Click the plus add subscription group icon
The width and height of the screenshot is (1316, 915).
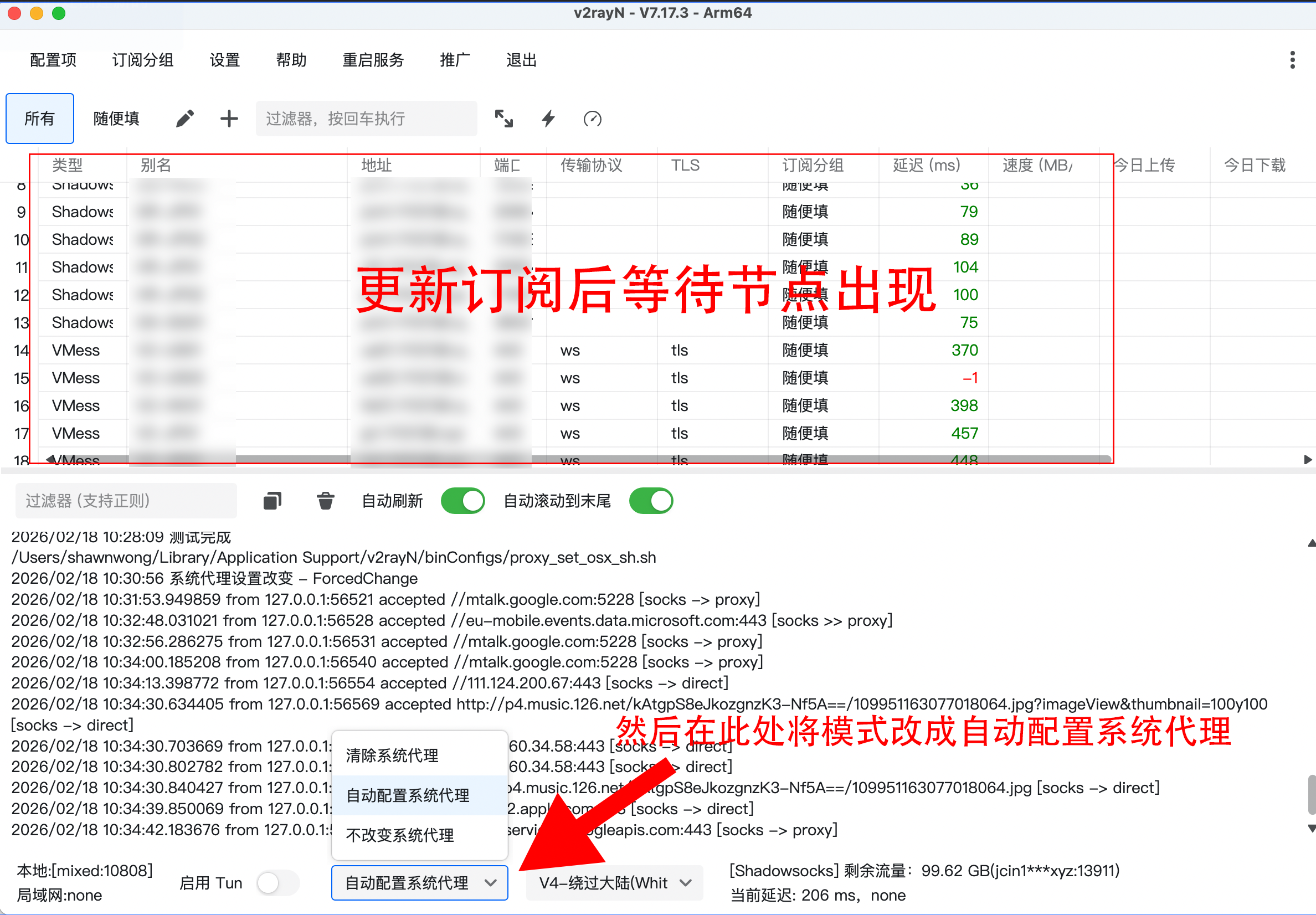pyautogui.click(x=229, y=119)
